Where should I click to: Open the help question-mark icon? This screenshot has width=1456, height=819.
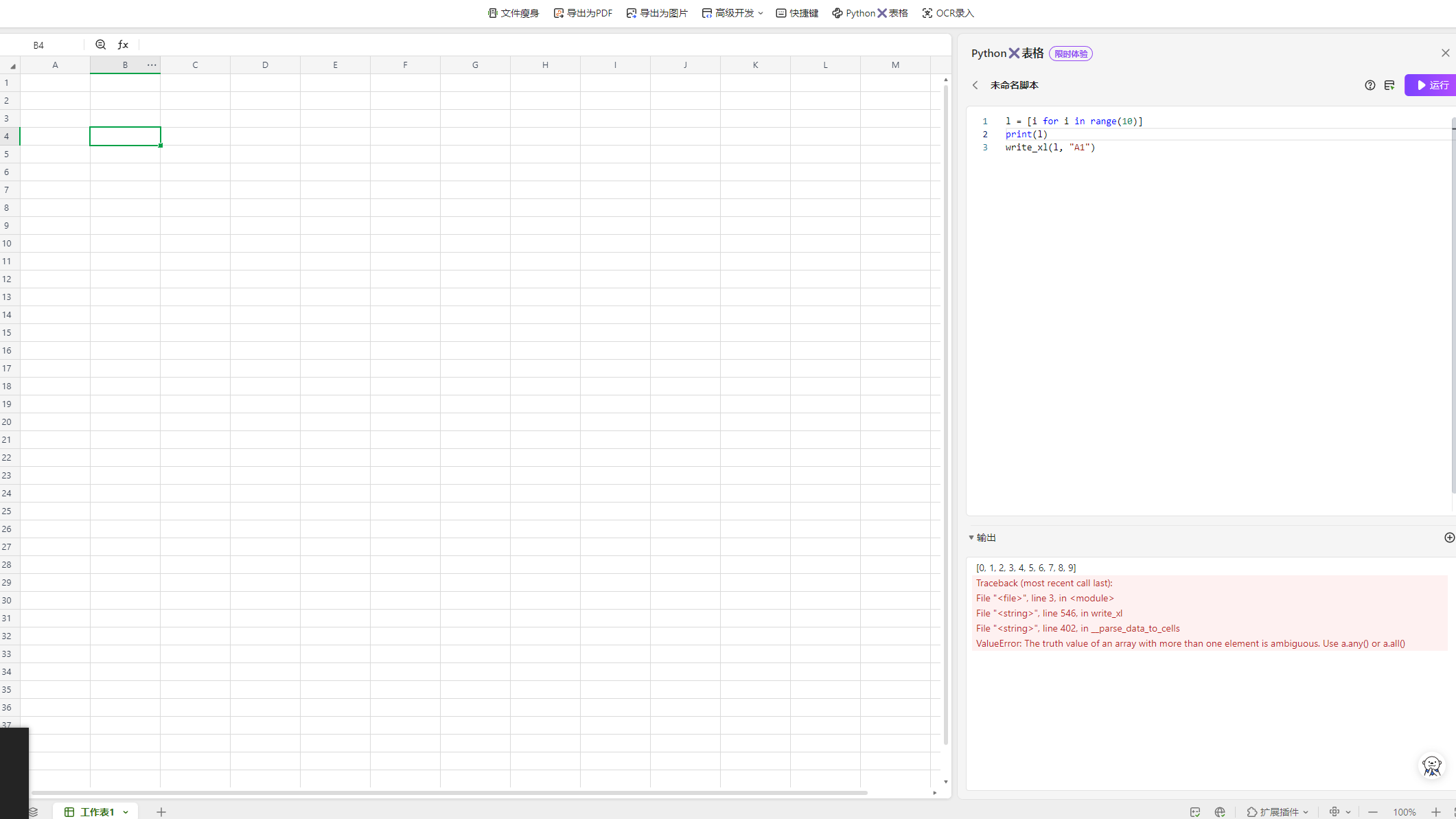tap(1370, 85)
